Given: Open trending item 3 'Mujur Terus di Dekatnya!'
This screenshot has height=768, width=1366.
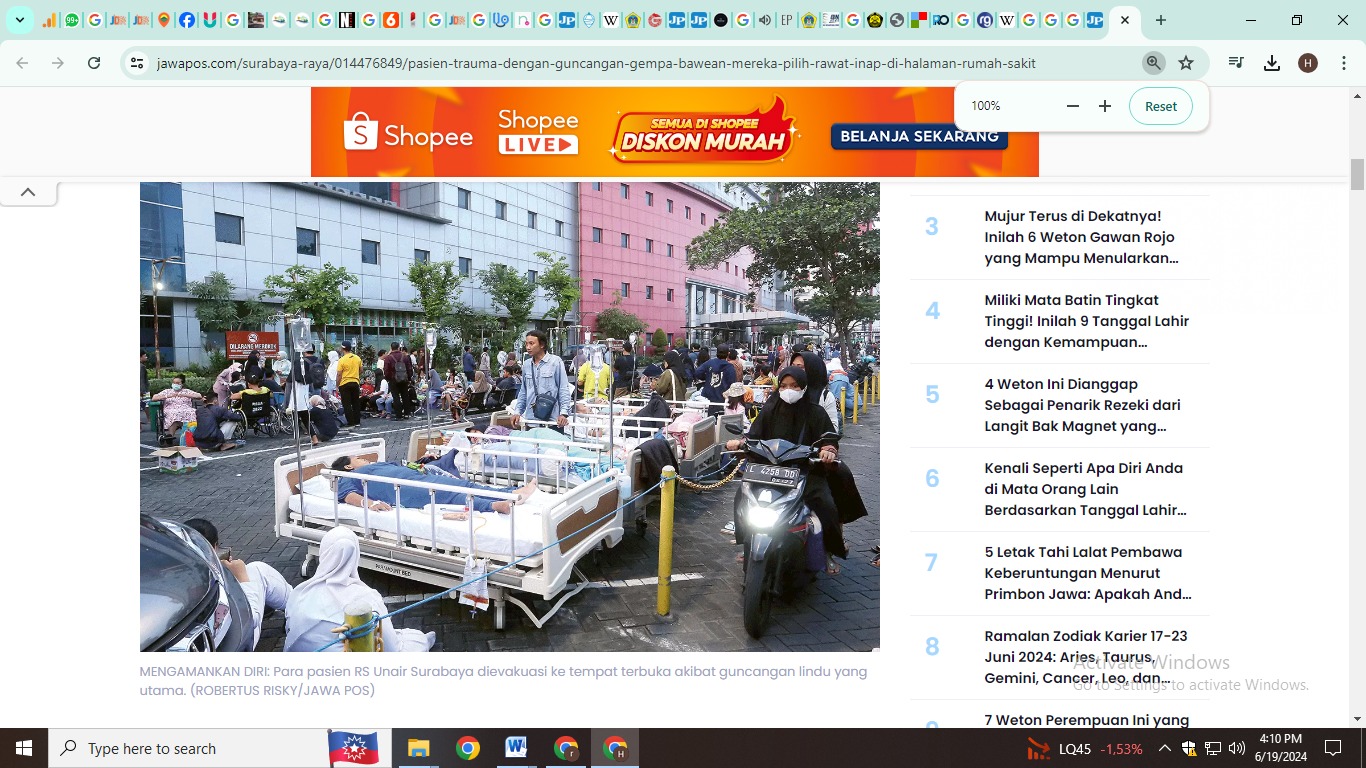Looking at the screenshot, I should click(1081, 237).
